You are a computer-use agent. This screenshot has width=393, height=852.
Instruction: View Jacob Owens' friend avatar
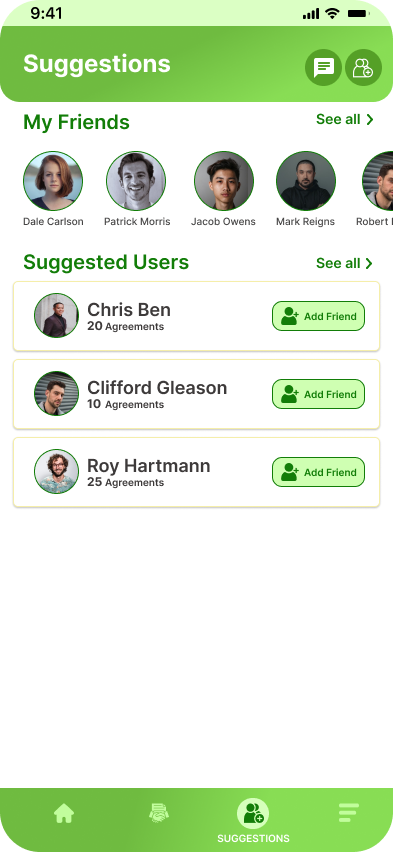coord(224,181)
